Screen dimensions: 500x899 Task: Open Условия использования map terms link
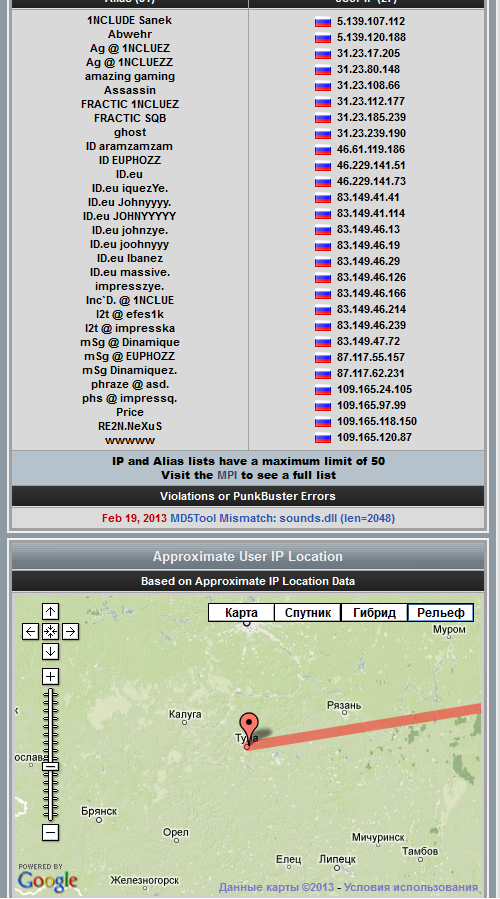coord(411,888)
